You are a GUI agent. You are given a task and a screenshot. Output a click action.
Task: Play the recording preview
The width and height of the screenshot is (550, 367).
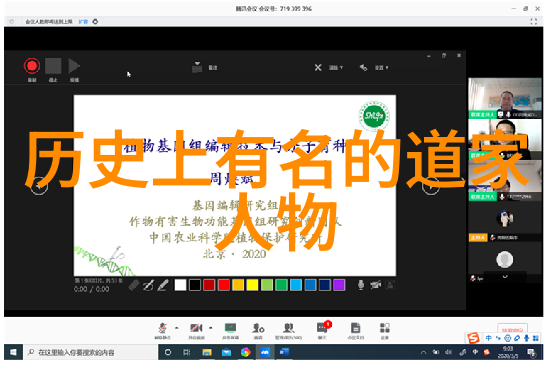coord(74,66)
